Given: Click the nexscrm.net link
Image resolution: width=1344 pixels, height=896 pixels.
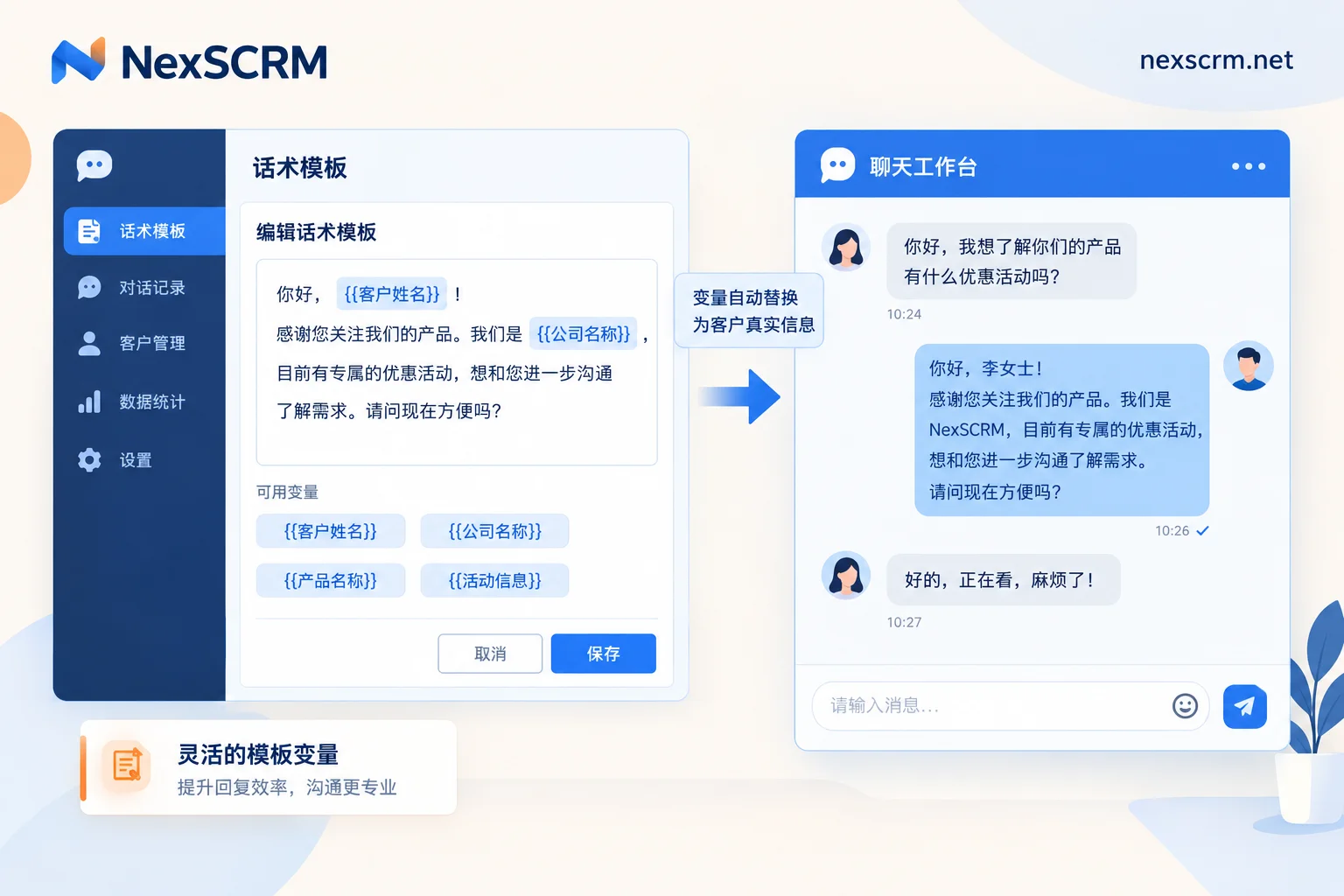Looking at the screenshot, I should coord(1216,60).
